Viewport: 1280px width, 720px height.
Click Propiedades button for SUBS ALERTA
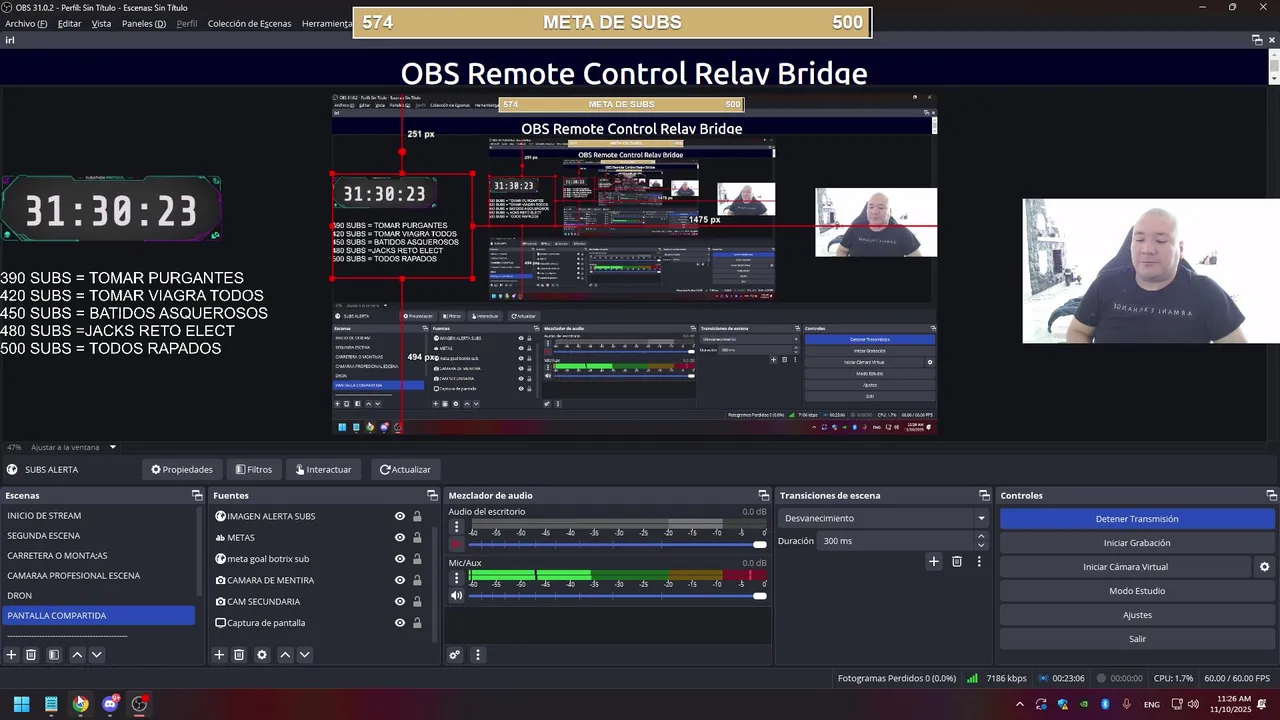pos(182,469)
